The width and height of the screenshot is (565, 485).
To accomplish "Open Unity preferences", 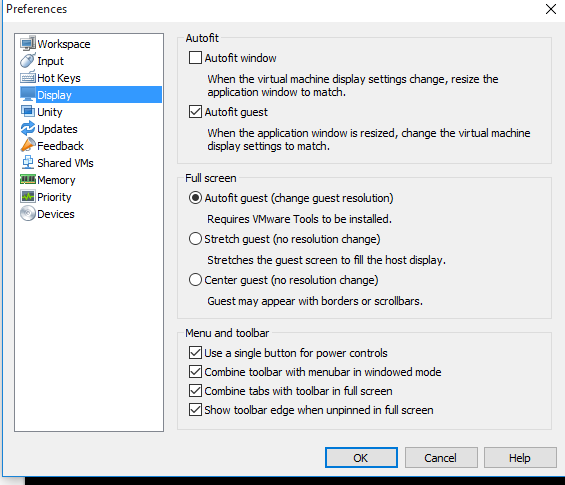I will pyautogui.click(x=50, y=112).
